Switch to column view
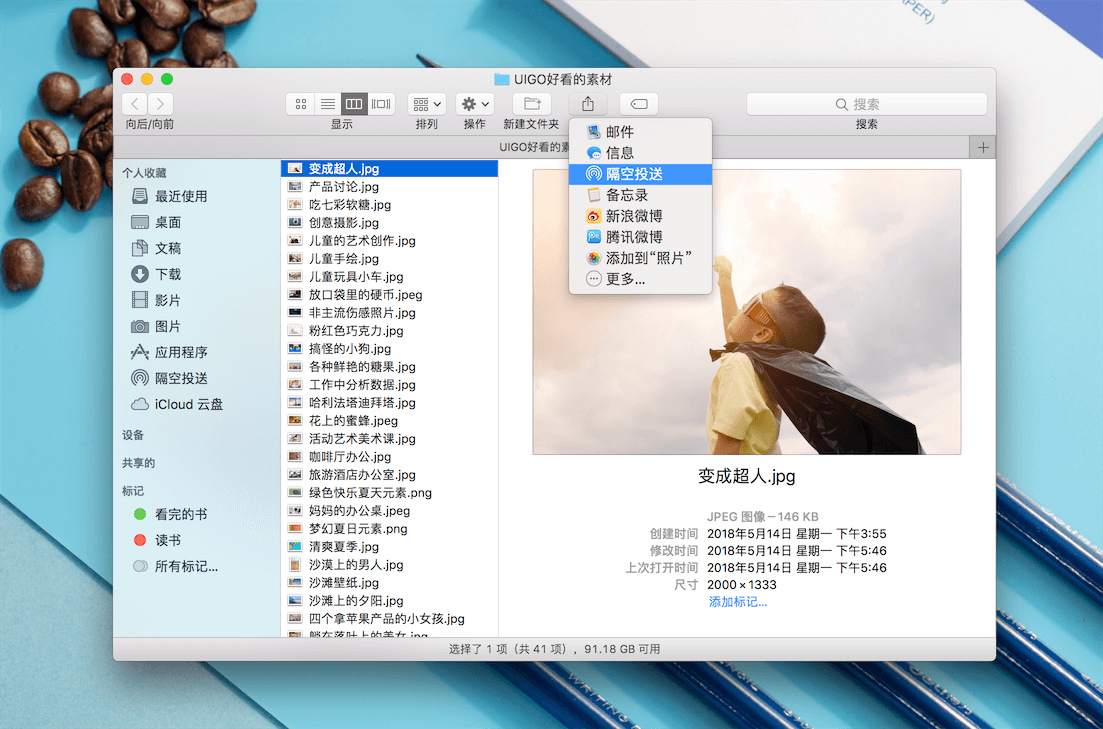The width and height of the screenshot is (1103, 729). 354,104
